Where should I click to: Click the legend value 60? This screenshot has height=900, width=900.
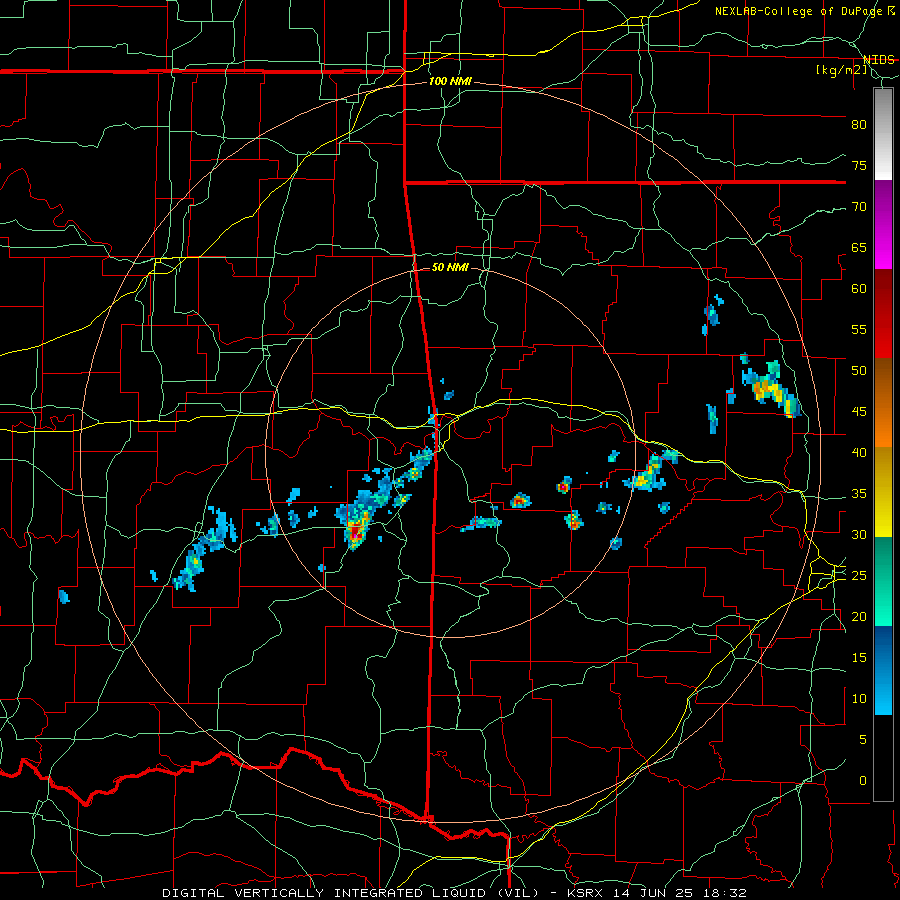pos(859,289)
